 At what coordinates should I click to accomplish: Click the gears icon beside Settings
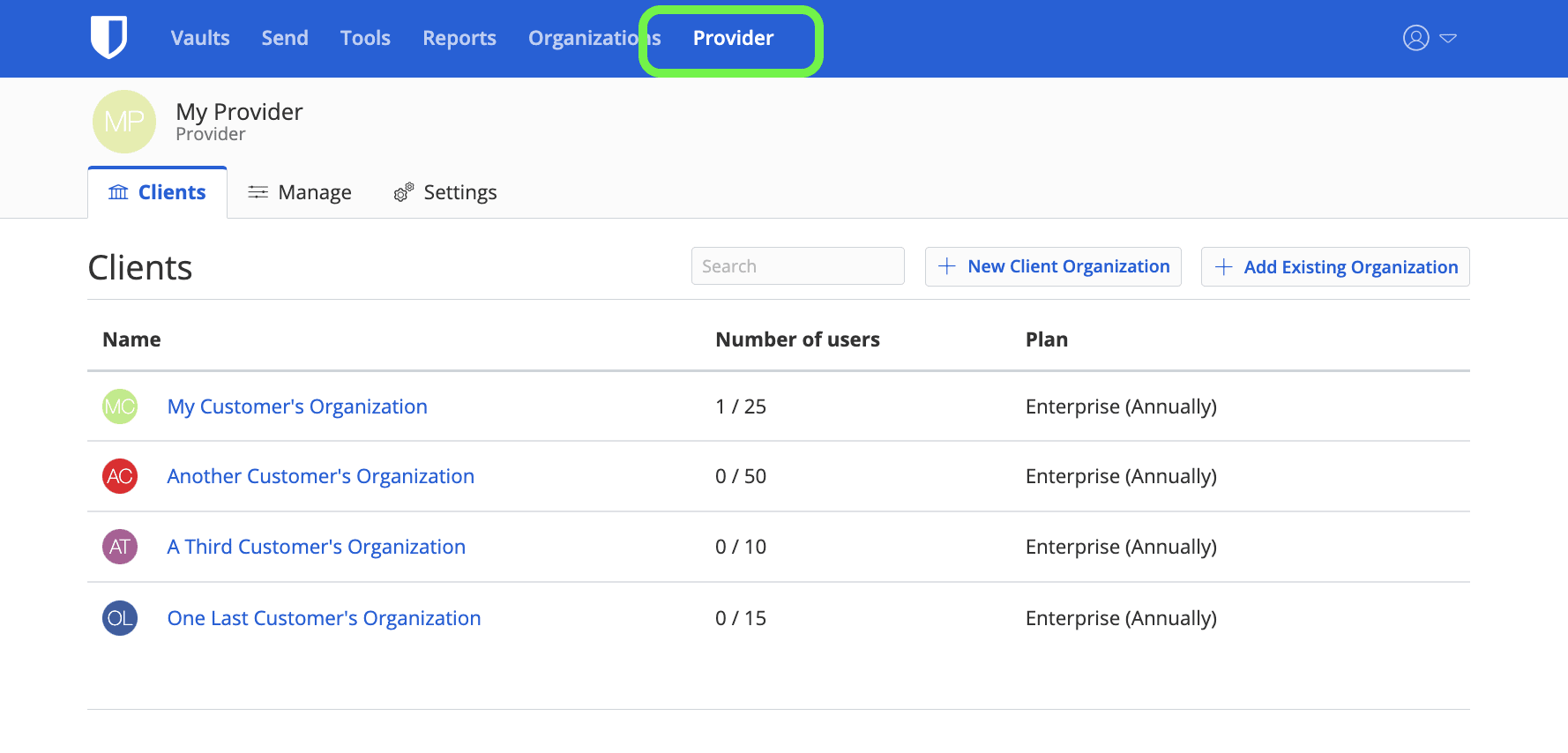404,192
